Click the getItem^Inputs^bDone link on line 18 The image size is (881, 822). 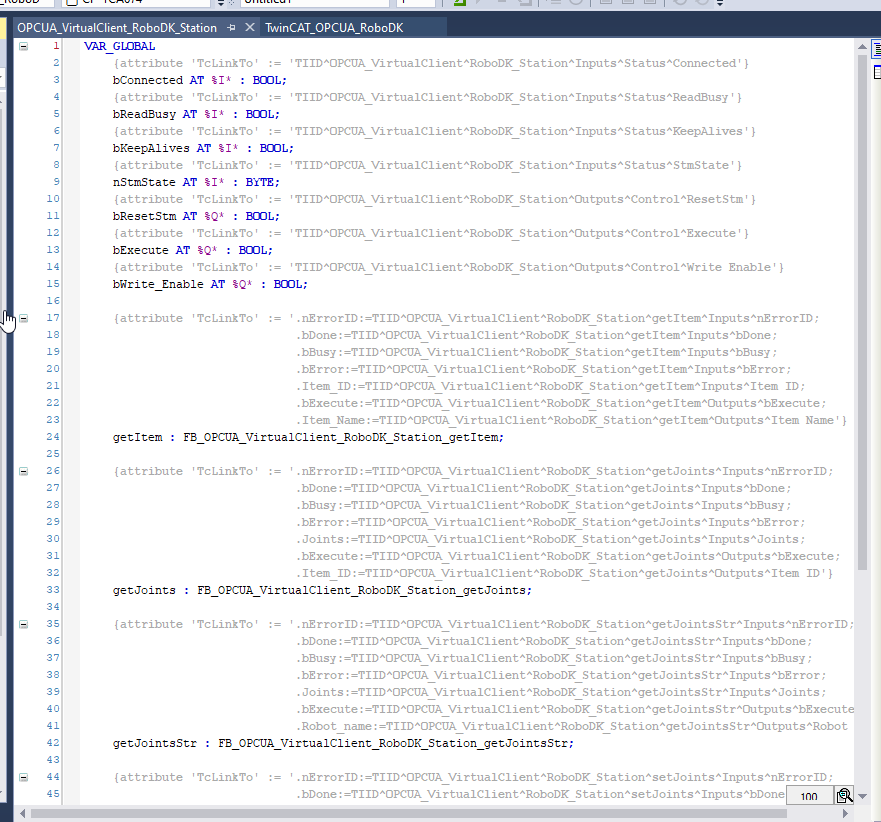point(537,335)
